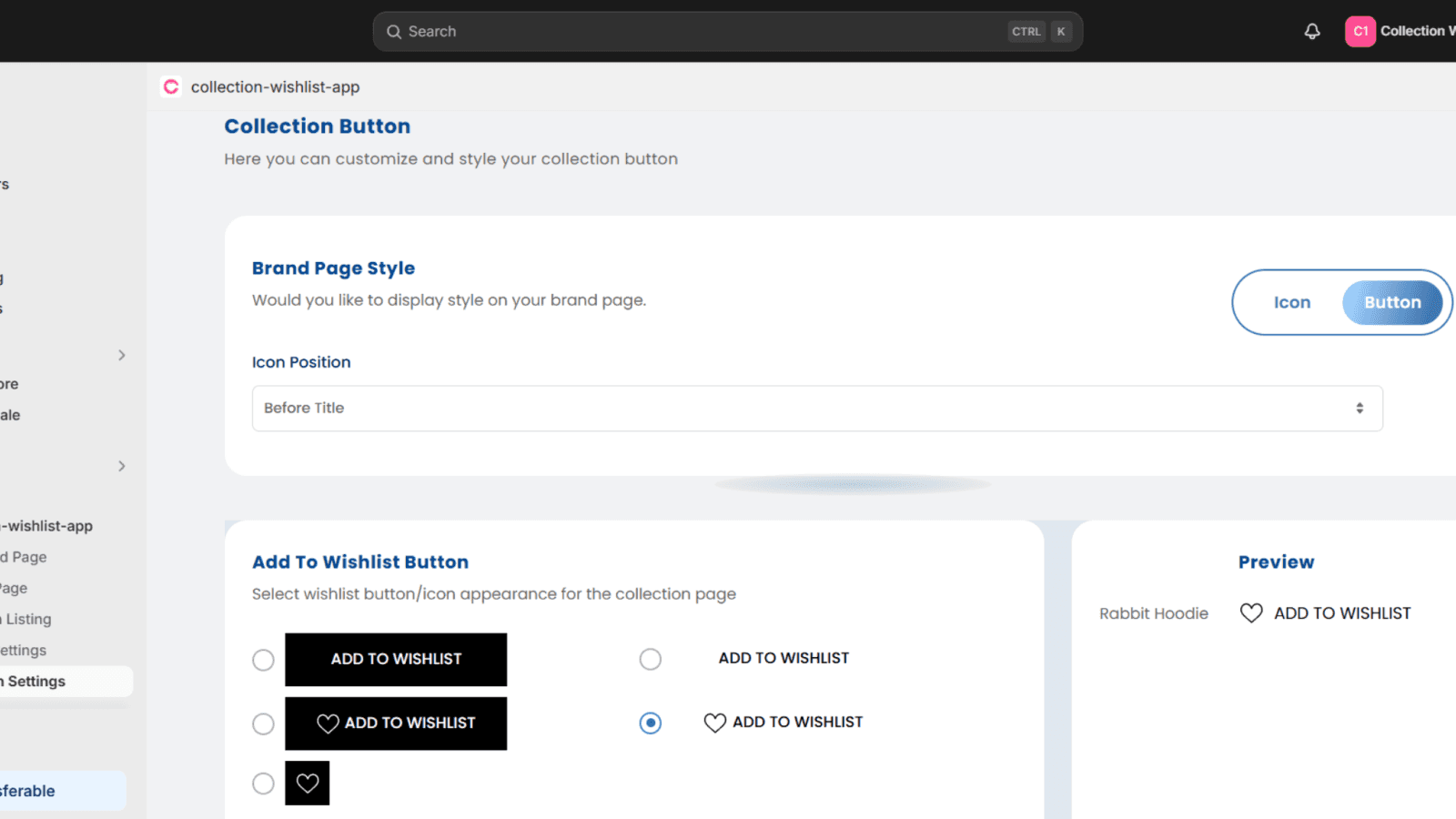Select the radio for text-only ADD TO WISHLIST
This screenshot has height=819, width=1456.
tap(650, 659)
